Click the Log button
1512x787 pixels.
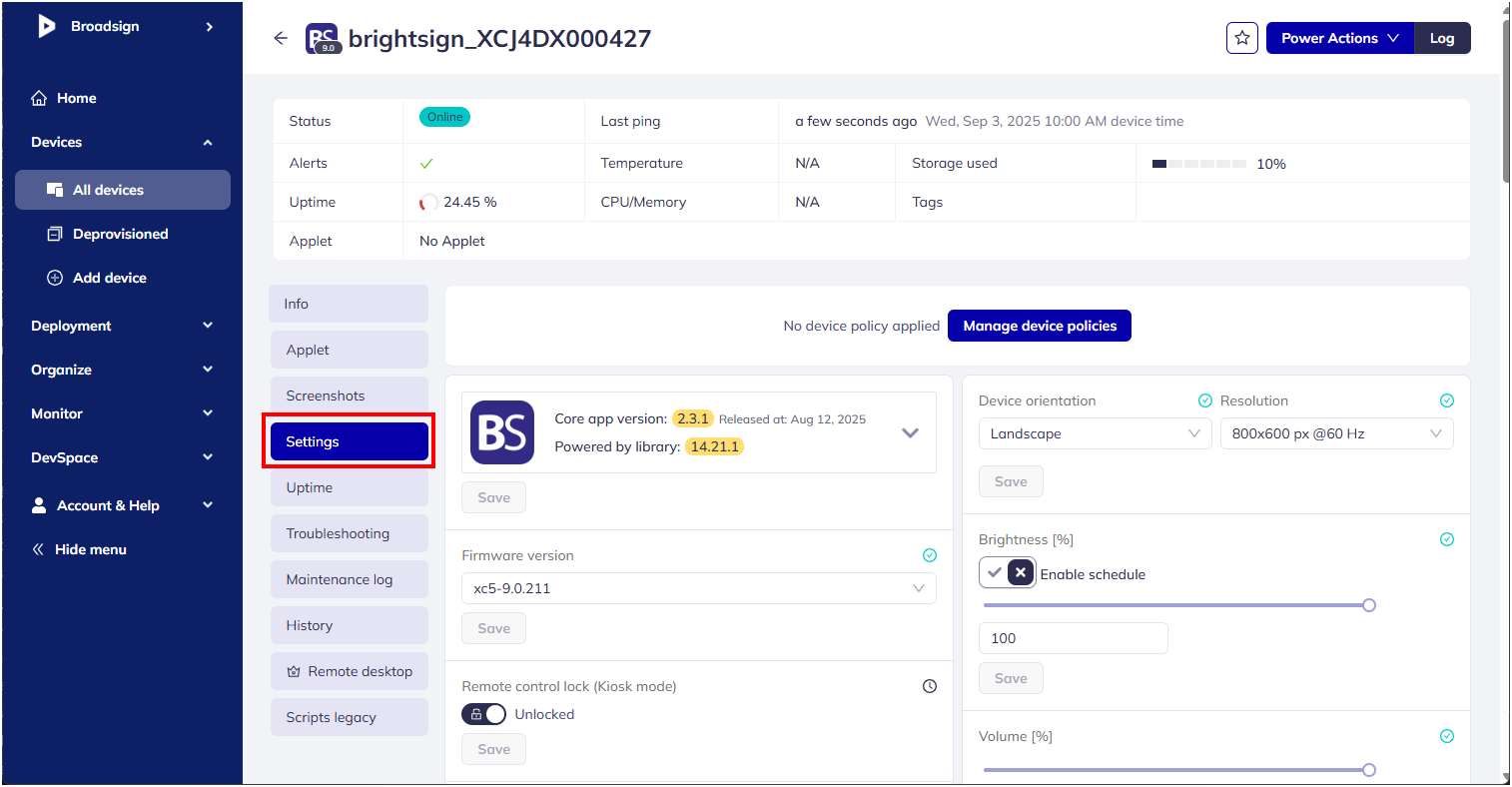click(1442, 38)
